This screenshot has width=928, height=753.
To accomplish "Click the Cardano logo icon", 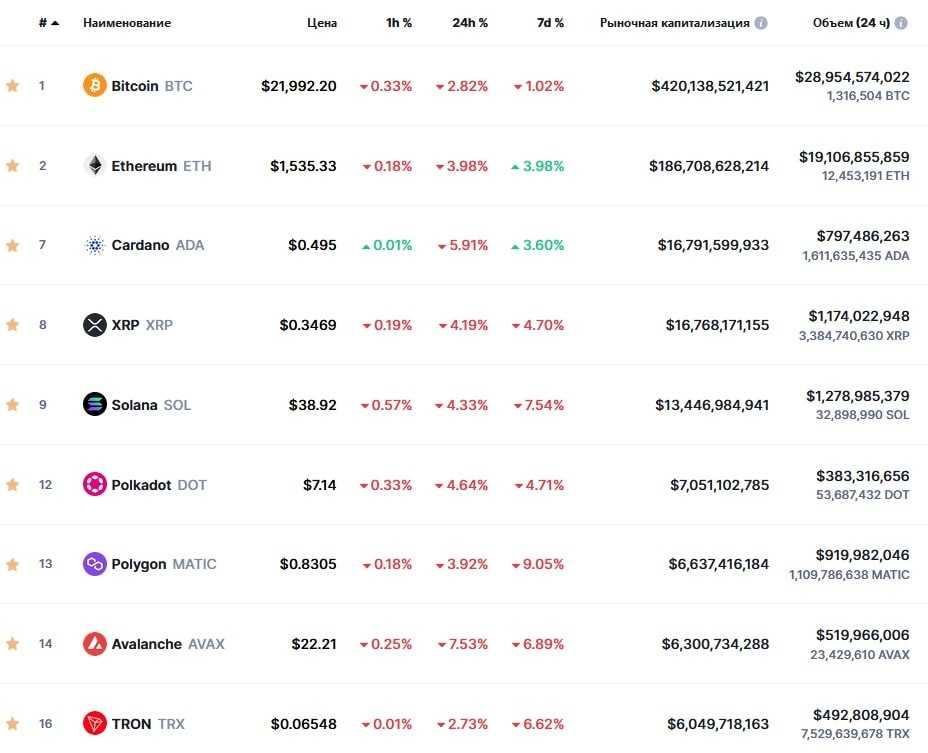I will (x=95, y=245).
